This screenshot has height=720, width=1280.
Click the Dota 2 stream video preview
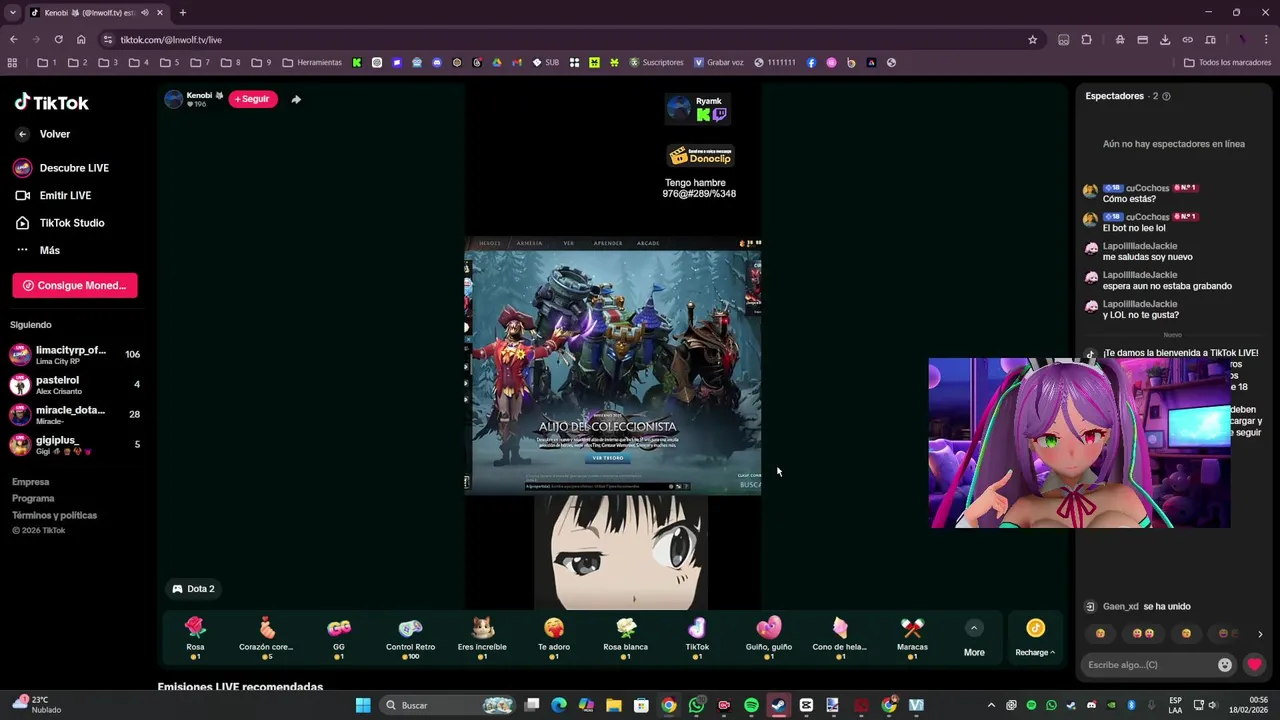pos(613,365)
